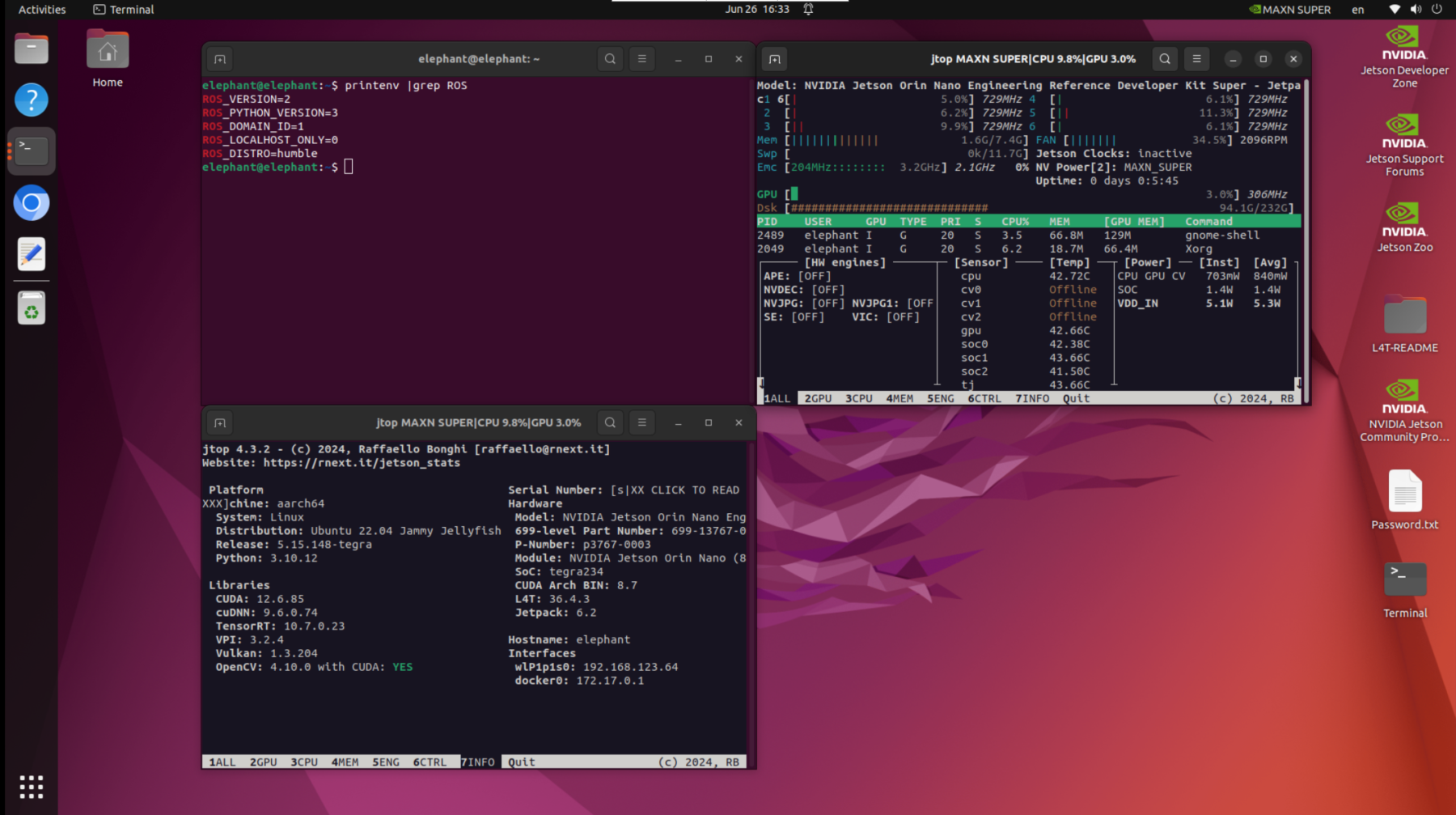This screenshot has width=1456, height=815.
Task: Click the FAN speed bar in jtop
Action: 1148,140
